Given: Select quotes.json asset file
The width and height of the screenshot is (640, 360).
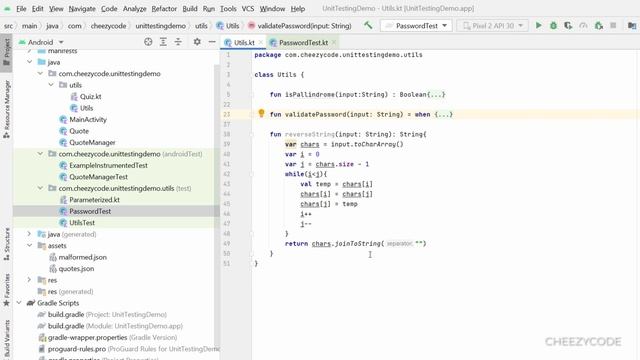Looking at the screenshot, I should 76,269.
